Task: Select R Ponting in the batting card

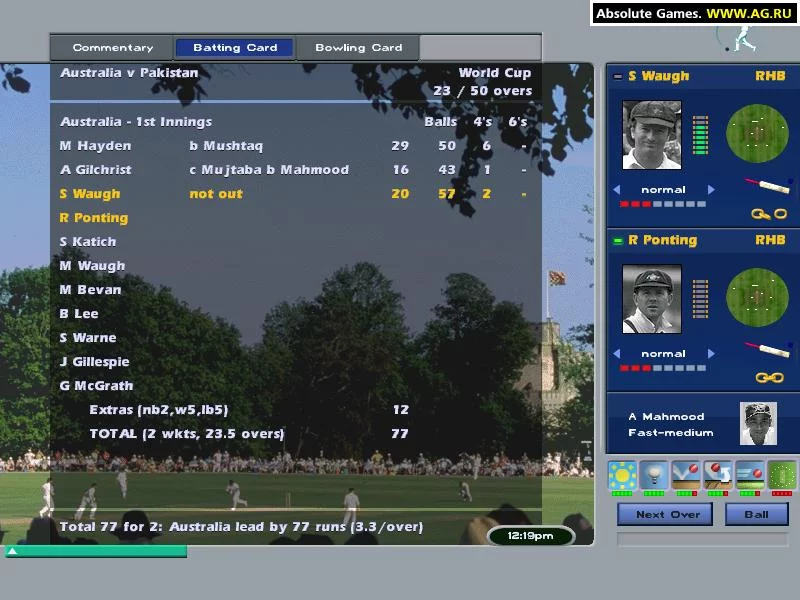Action: pos(94,218)
